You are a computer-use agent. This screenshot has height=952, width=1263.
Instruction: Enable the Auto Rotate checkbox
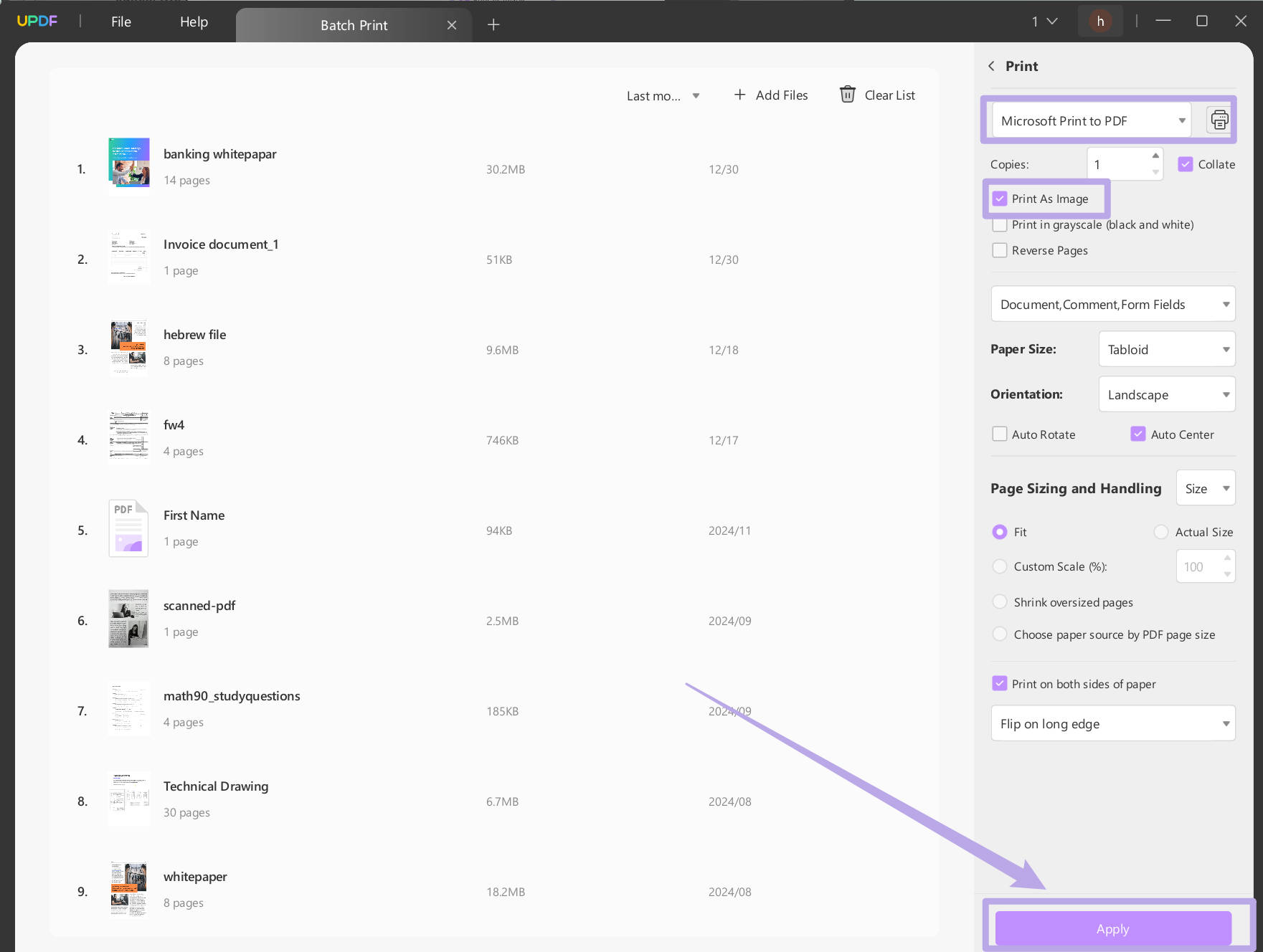click(1000, 434)
